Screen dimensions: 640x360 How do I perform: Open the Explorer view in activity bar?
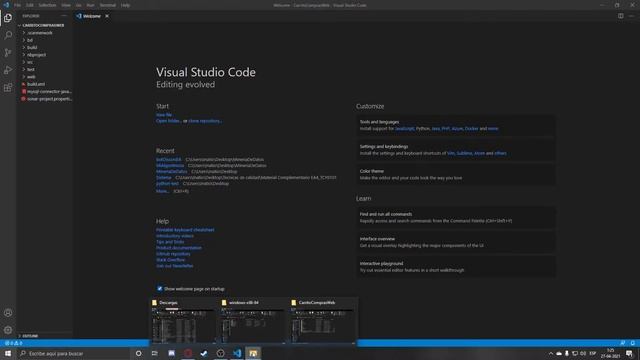(8, 18)
